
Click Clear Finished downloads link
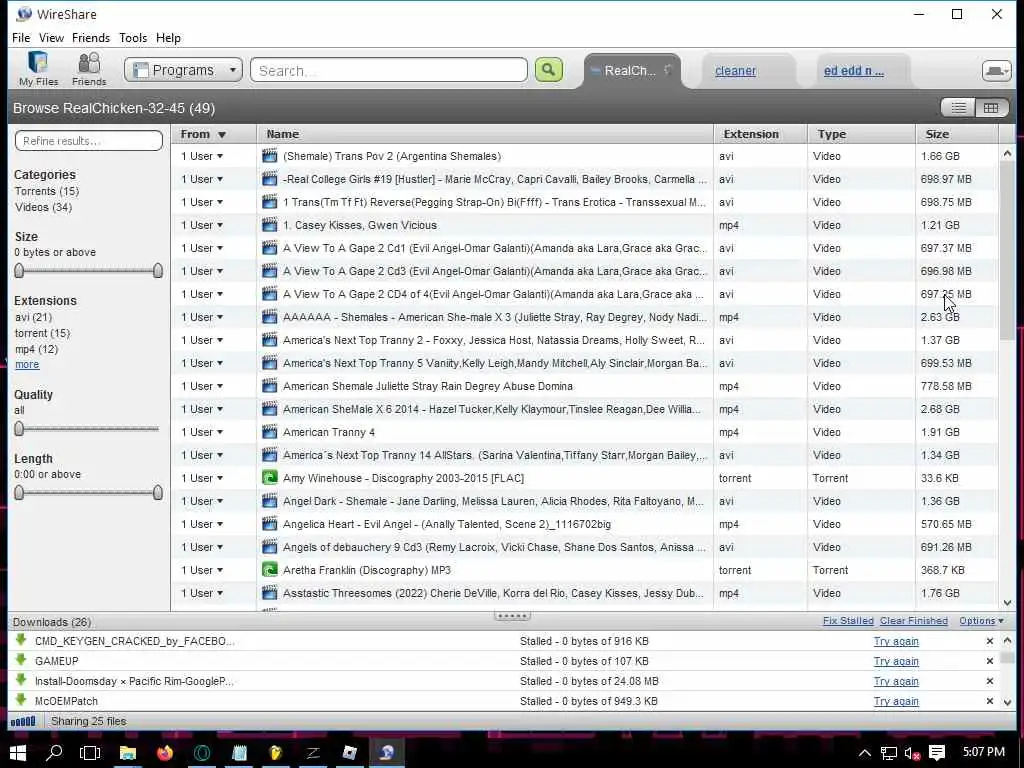coord(914,621)
